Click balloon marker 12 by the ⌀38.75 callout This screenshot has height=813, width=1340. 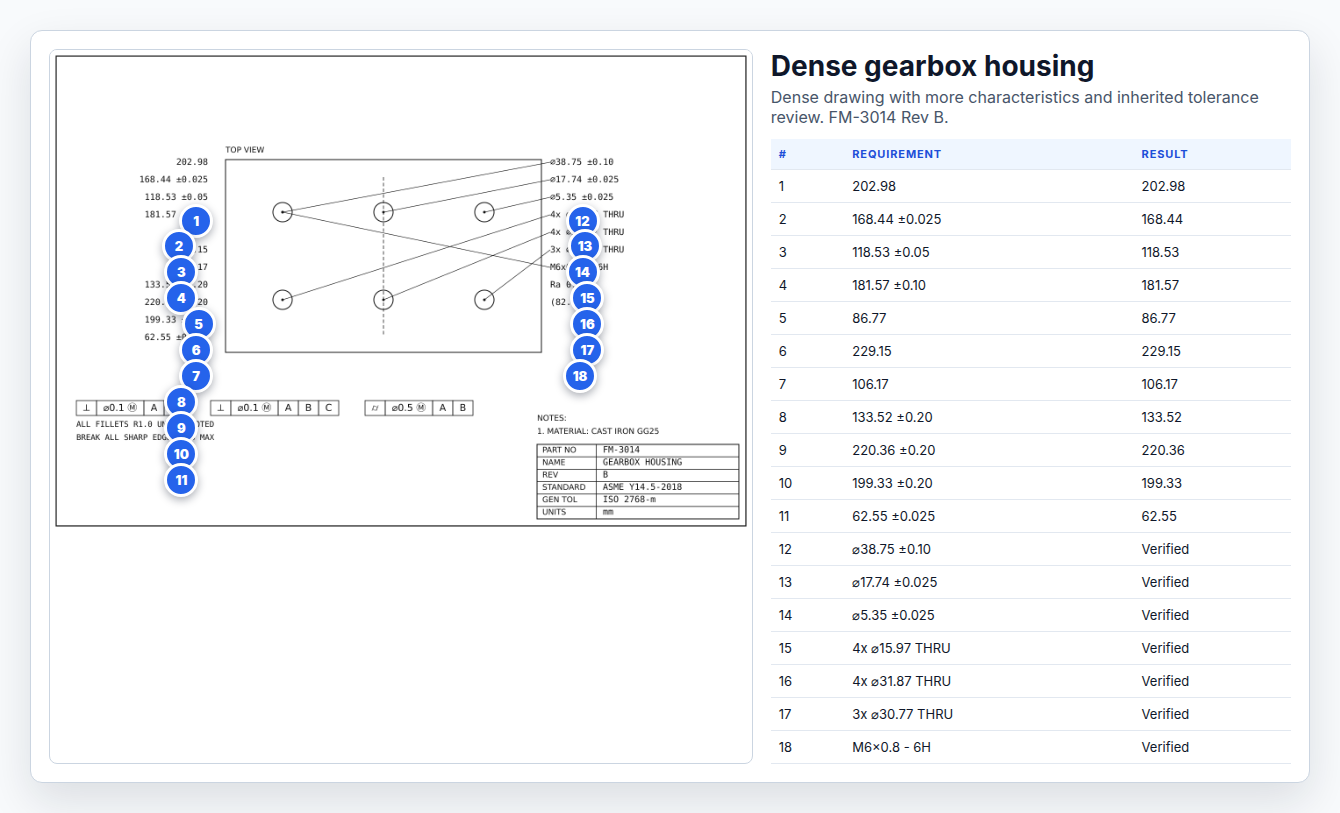click(583, 220)
